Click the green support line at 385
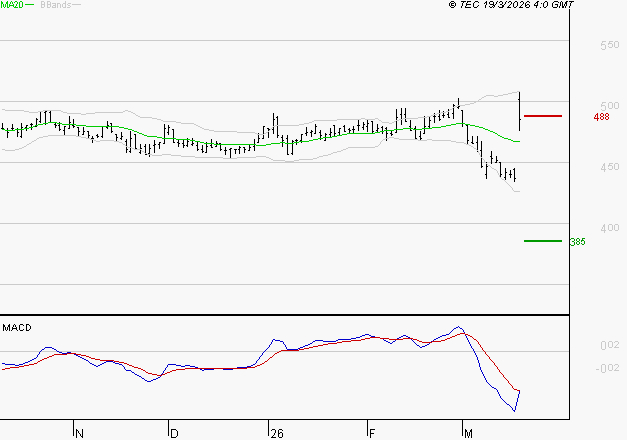This screenshot has height=440, width=627. coord(543,241)
